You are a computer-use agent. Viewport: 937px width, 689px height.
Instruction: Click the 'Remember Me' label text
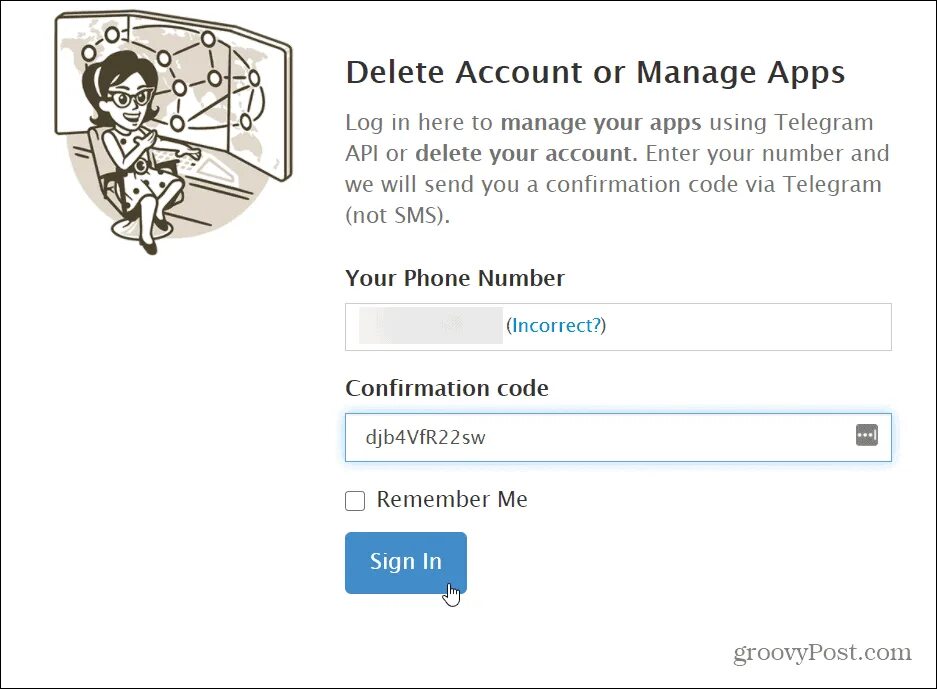click(x=452, y=500)
